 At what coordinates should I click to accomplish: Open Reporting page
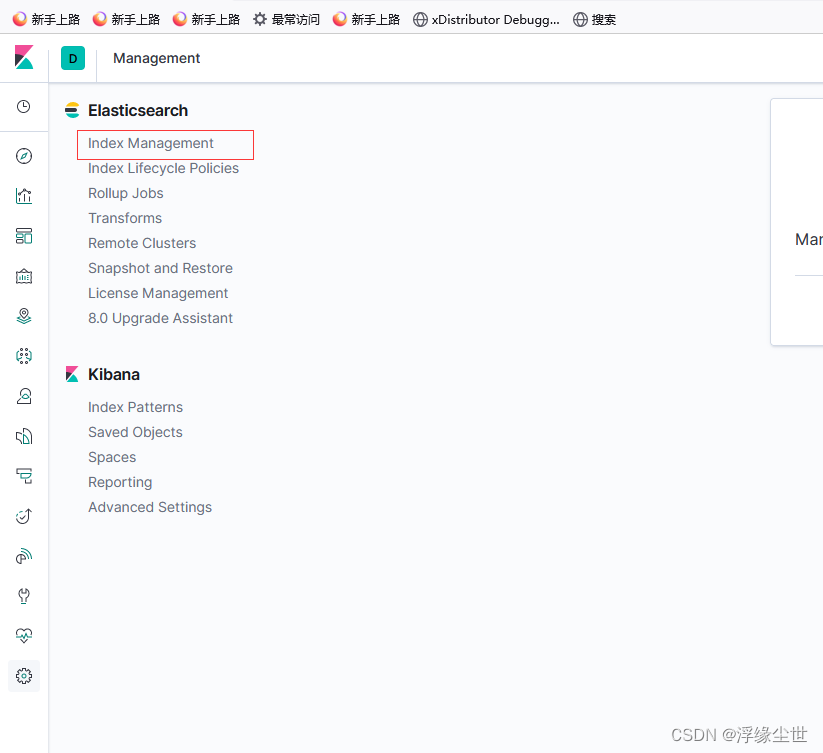coord(120,482)
